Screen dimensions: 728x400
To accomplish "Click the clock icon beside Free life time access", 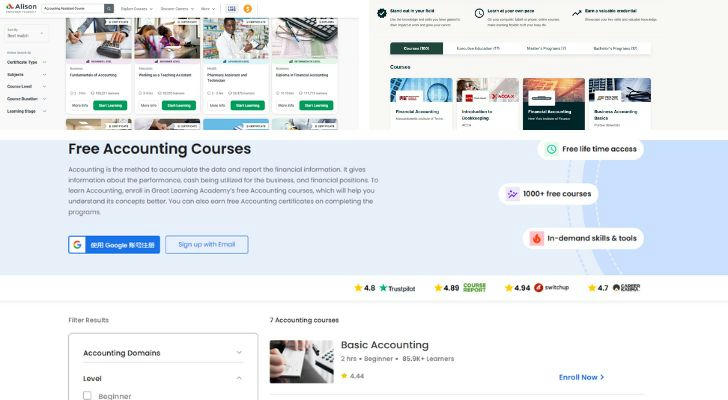I will (551, 149).
